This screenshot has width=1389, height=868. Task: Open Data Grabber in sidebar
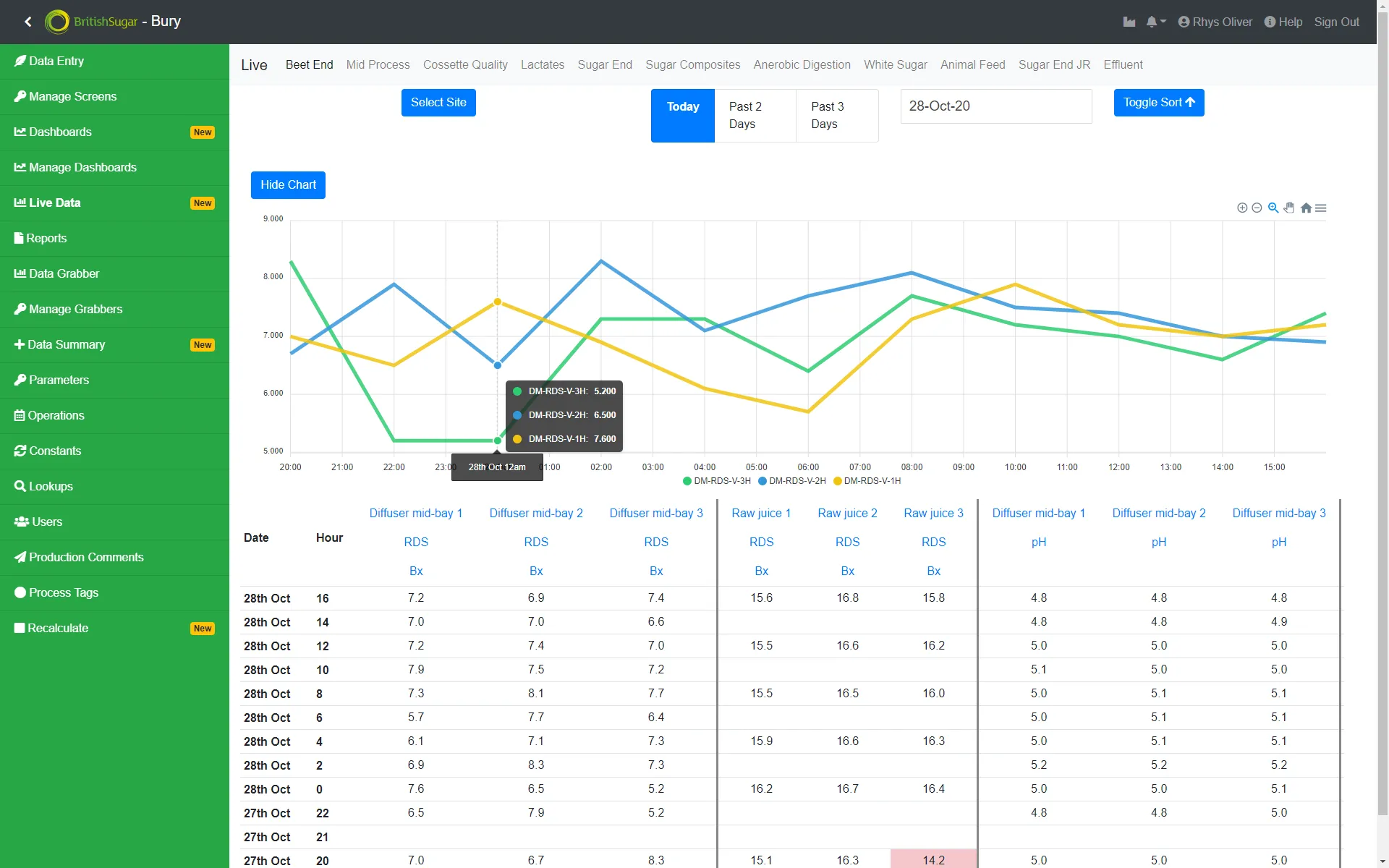(x=114, y=274)
